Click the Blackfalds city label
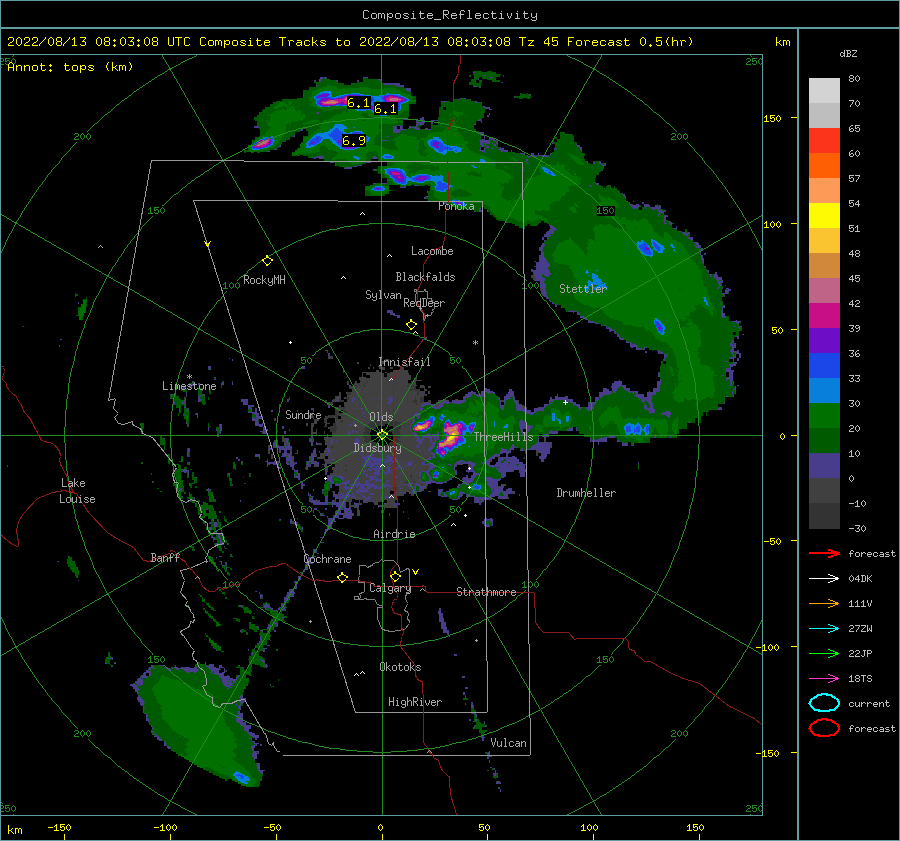Screen dimensions: 900x841 pyautogui.click(x=425, y=277)
